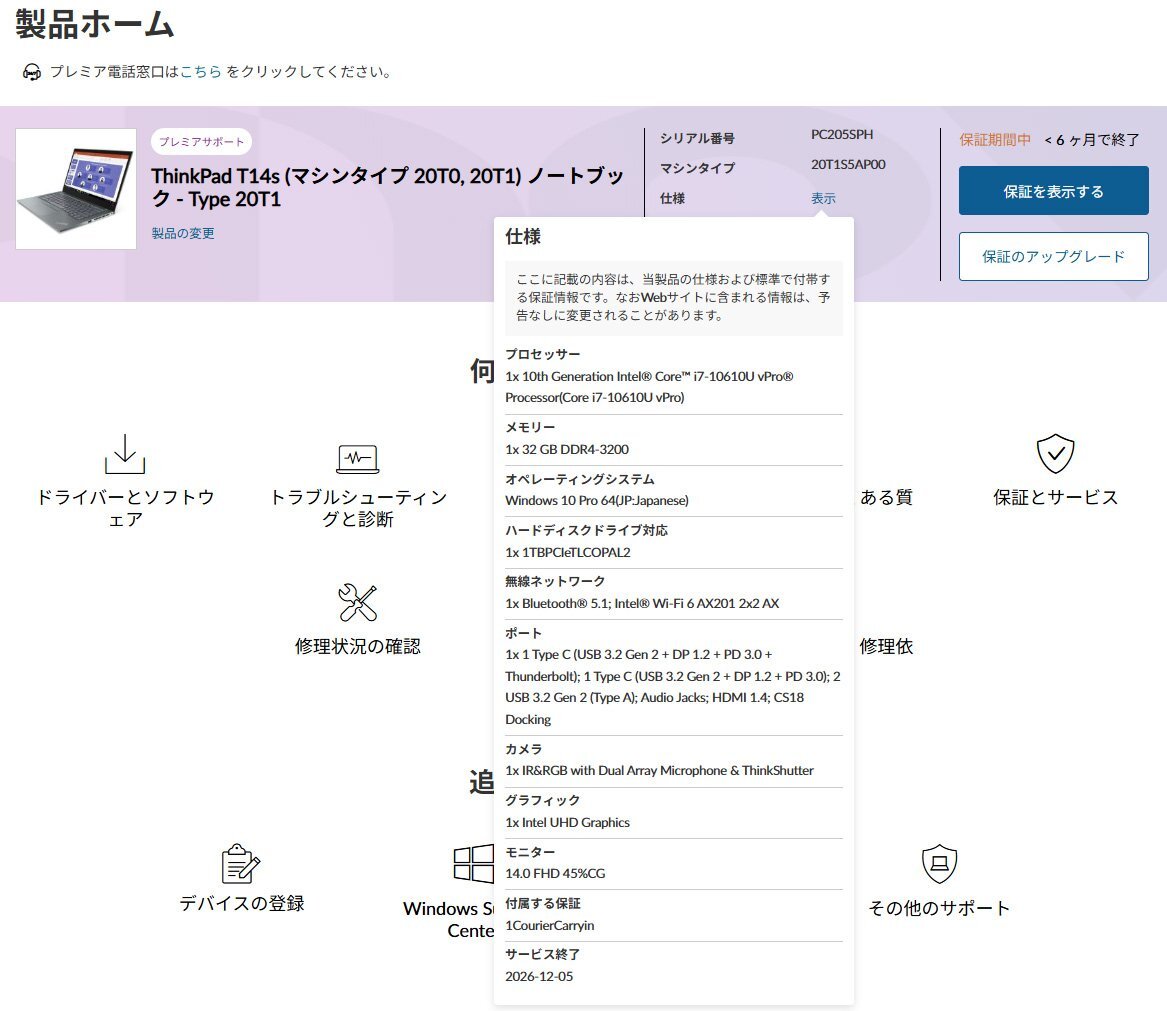Click service end date 2026-12-05
This screenshot has height=1011, width=1167.
coord(539,976)
